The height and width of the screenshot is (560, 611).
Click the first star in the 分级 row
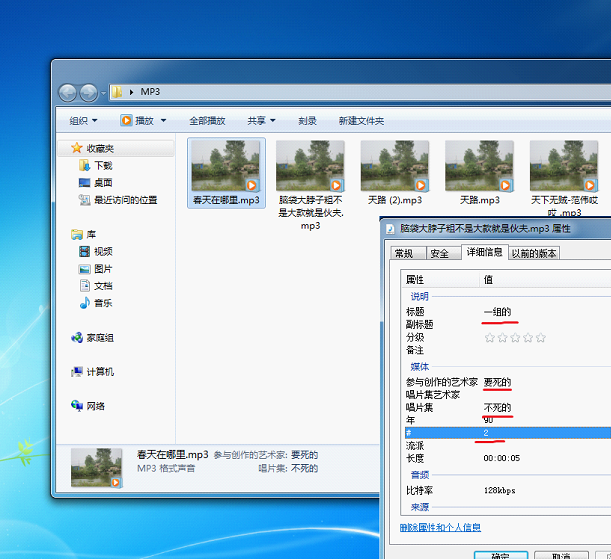point(490,337)
